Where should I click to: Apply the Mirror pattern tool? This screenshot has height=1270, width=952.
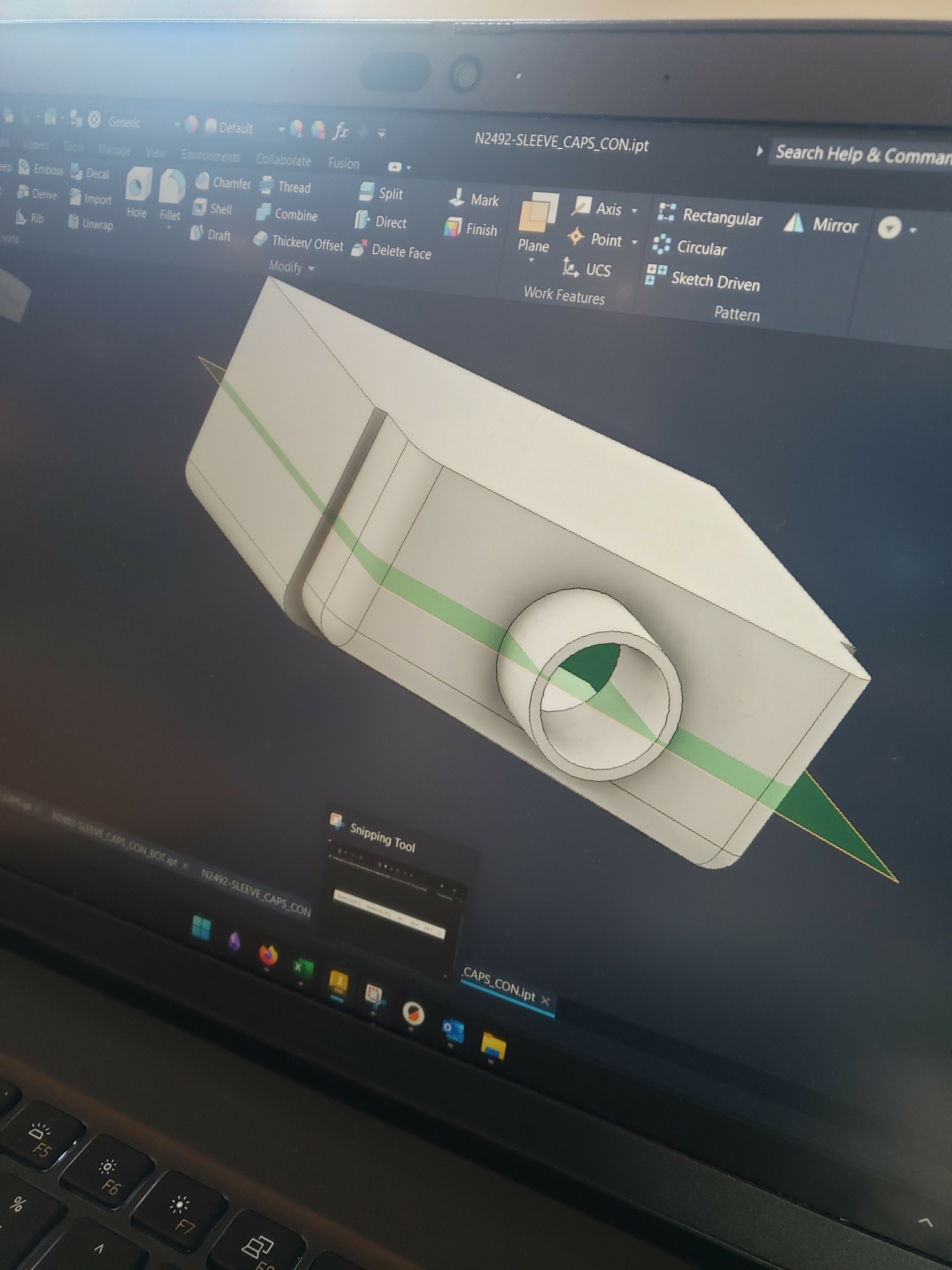[821, 225]
